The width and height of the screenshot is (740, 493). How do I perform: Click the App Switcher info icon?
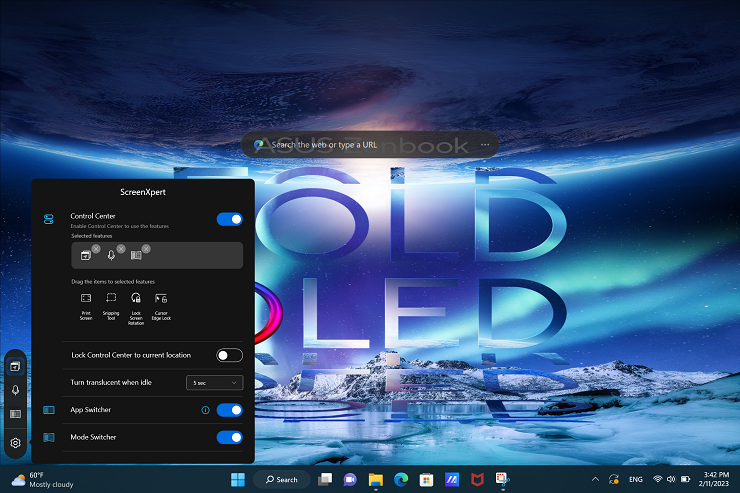(x=205, y=410)
